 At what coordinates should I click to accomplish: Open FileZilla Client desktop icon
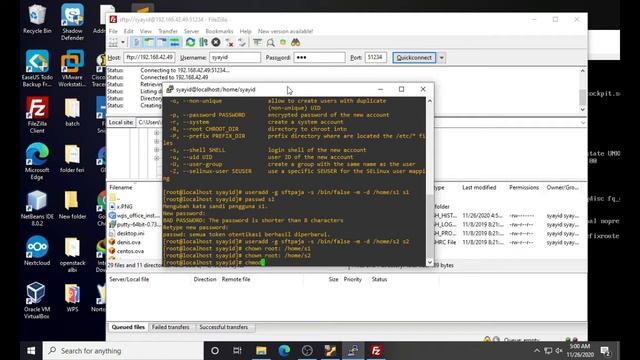(37, 115)
